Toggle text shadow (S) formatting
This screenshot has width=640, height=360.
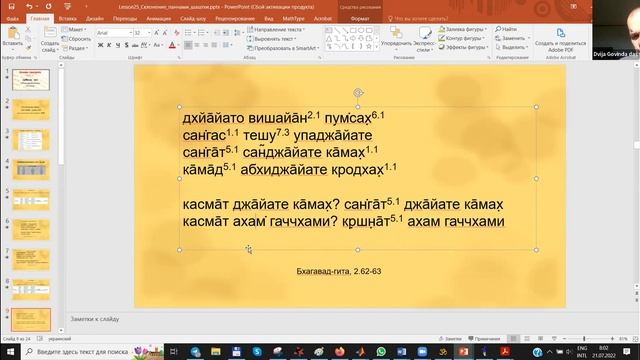126,45
